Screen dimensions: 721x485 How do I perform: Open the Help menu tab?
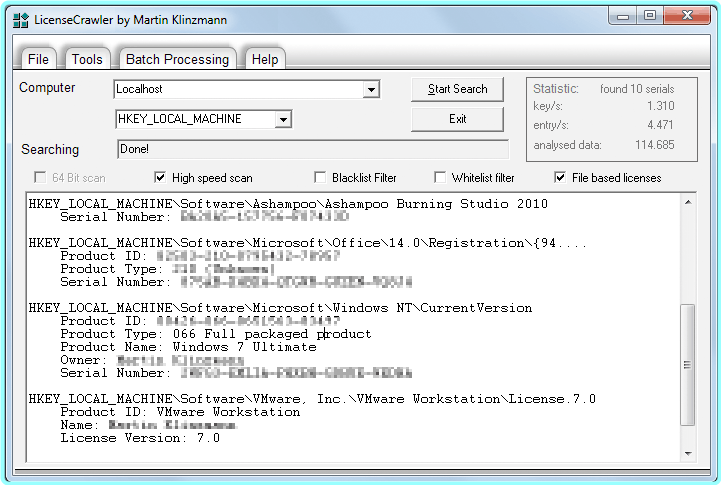click(x=265, y=59)
